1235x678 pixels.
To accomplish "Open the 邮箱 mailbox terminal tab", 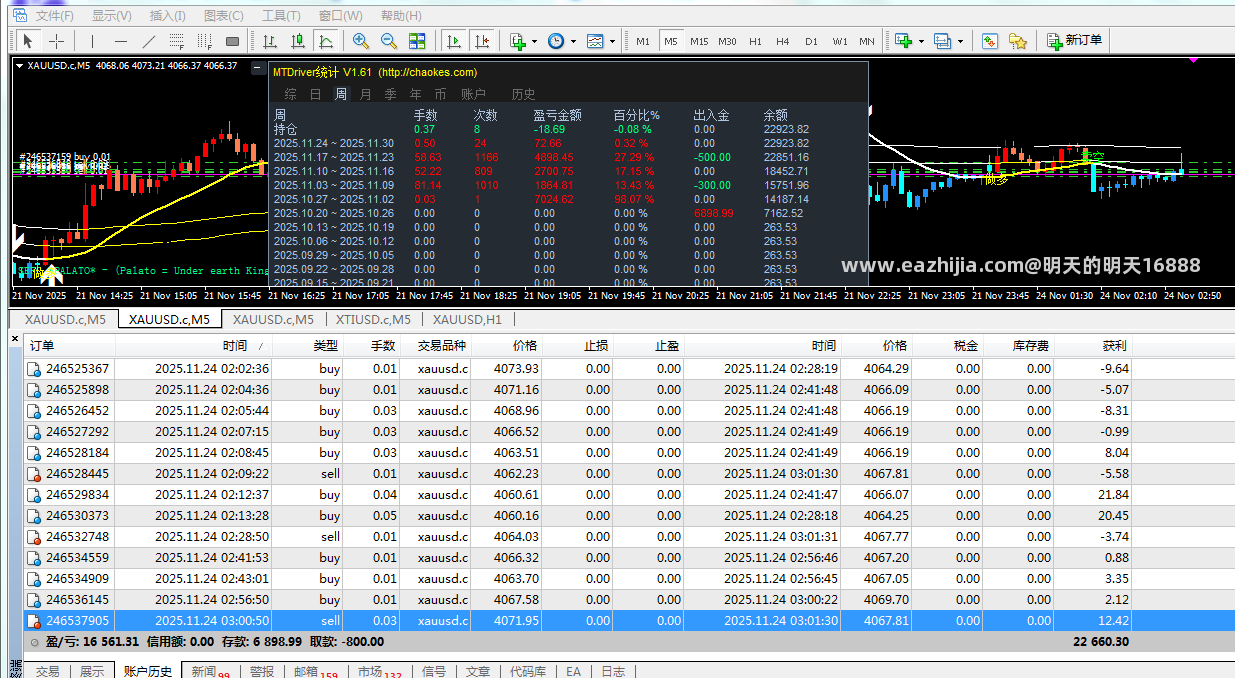I will tap(315, 672).
